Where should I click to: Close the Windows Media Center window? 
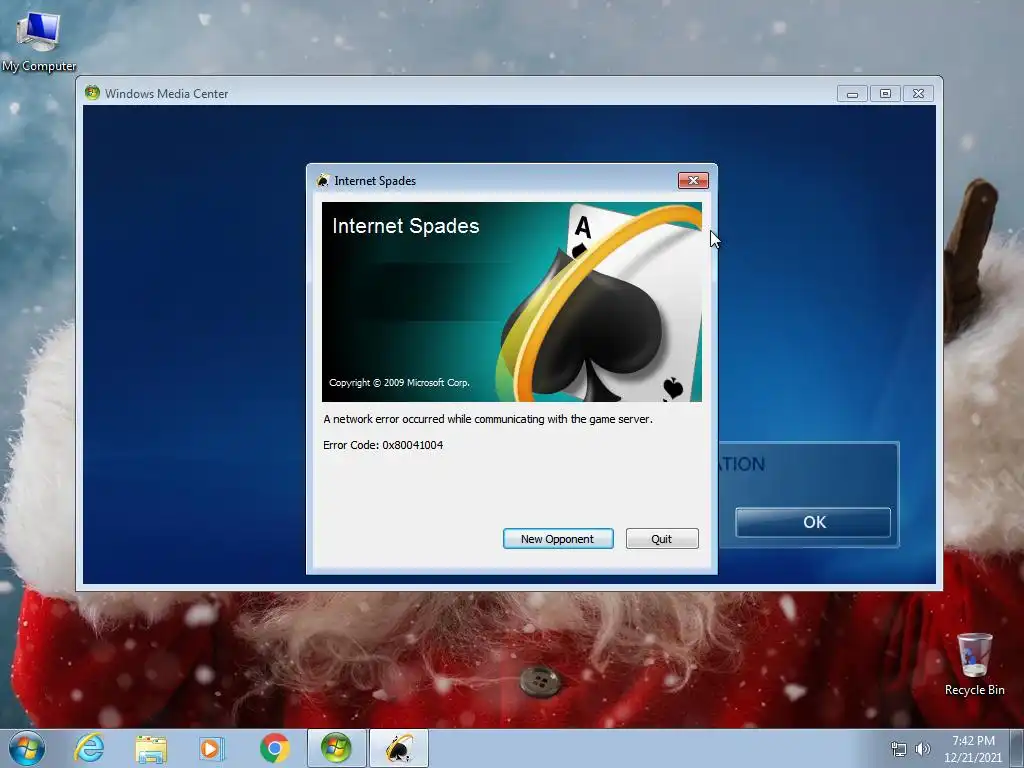click(x=918, y=94)
